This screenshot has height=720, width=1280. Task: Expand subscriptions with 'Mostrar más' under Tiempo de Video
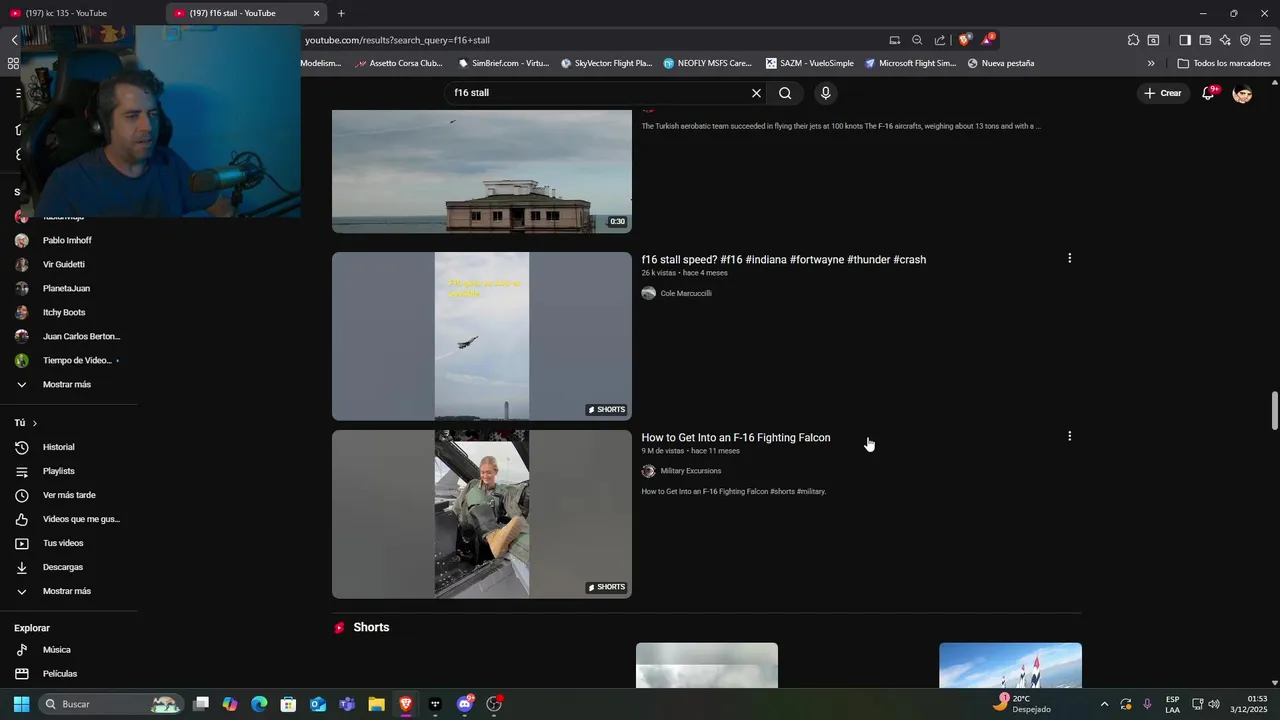point(68,385)
